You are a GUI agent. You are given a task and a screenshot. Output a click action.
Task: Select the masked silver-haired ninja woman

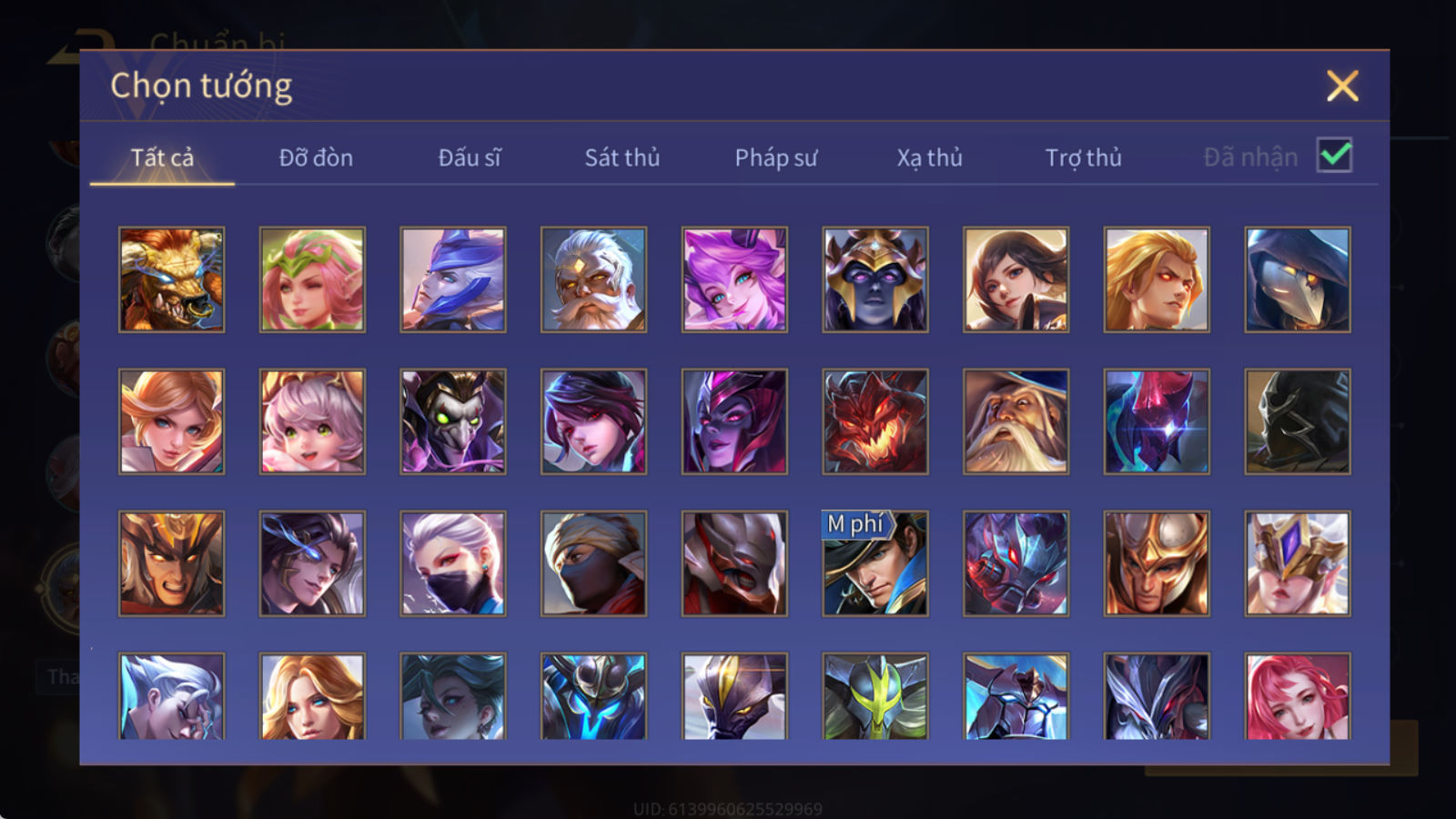tap(453, 563)
